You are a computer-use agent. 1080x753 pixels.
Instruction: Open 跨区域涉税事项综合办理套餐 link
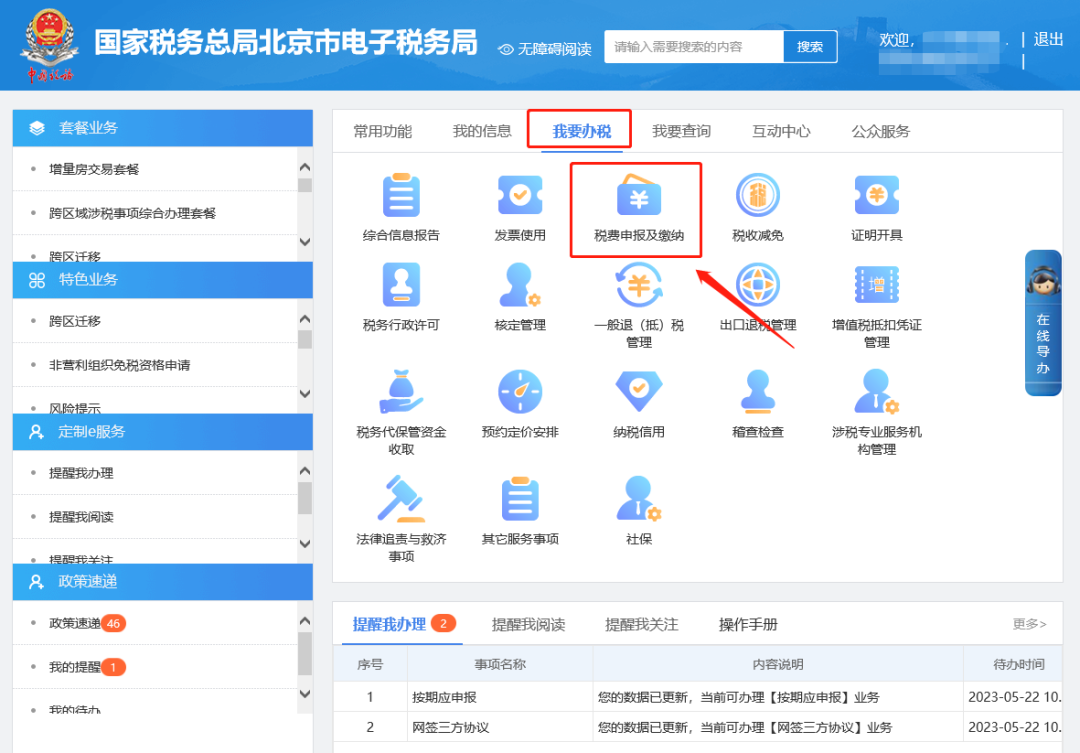coord(132,214)
